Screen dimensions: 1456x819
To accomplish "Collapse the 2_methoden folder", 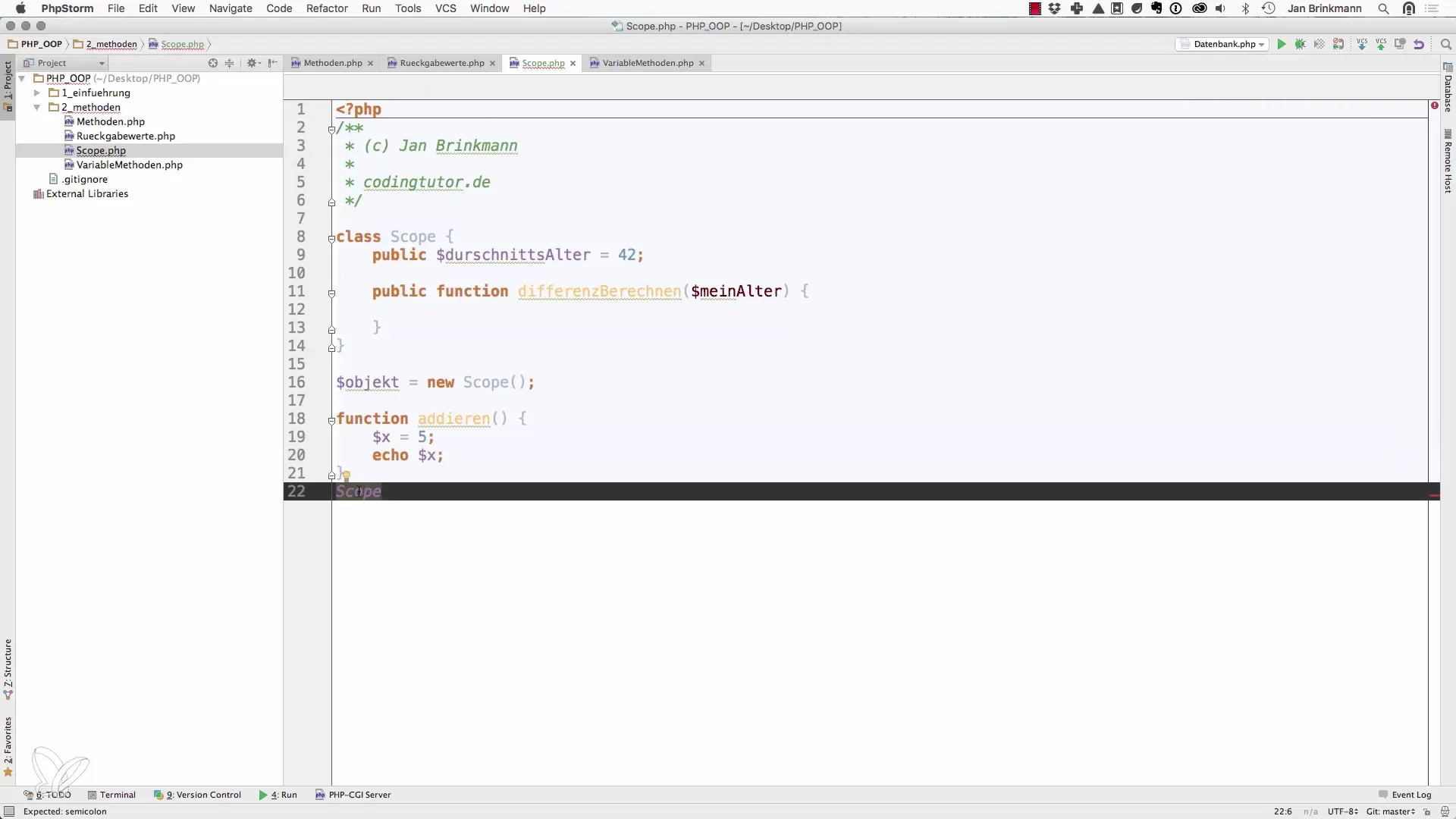I will (x=36, y=107).
